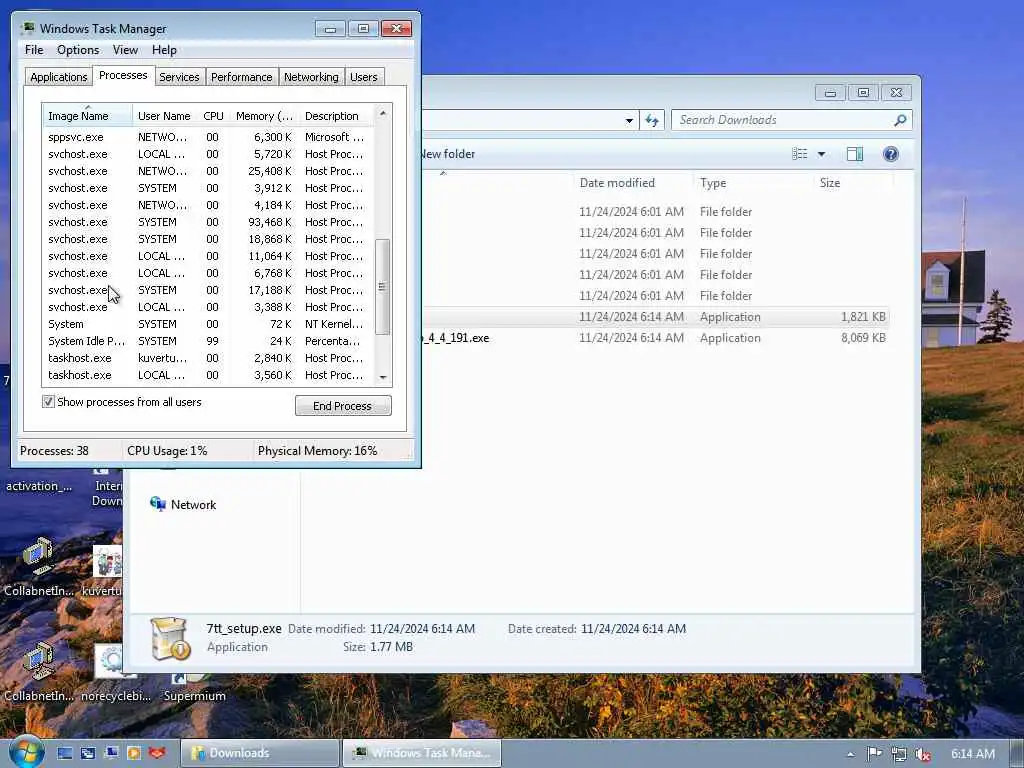
Task: Click the 7tt_setup.exe installer icon in details pane
Action: click(x=170, y=638)
